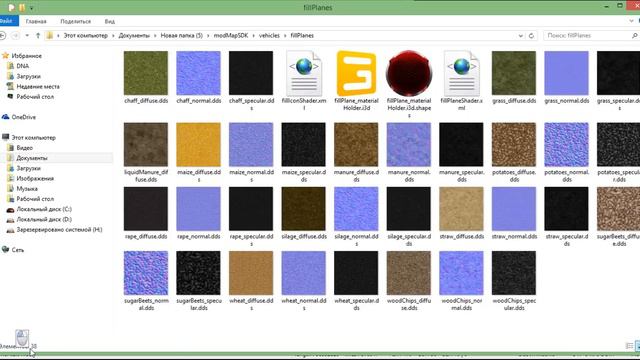
Task: Select silage_specular.dds texture
Action: 409,209
